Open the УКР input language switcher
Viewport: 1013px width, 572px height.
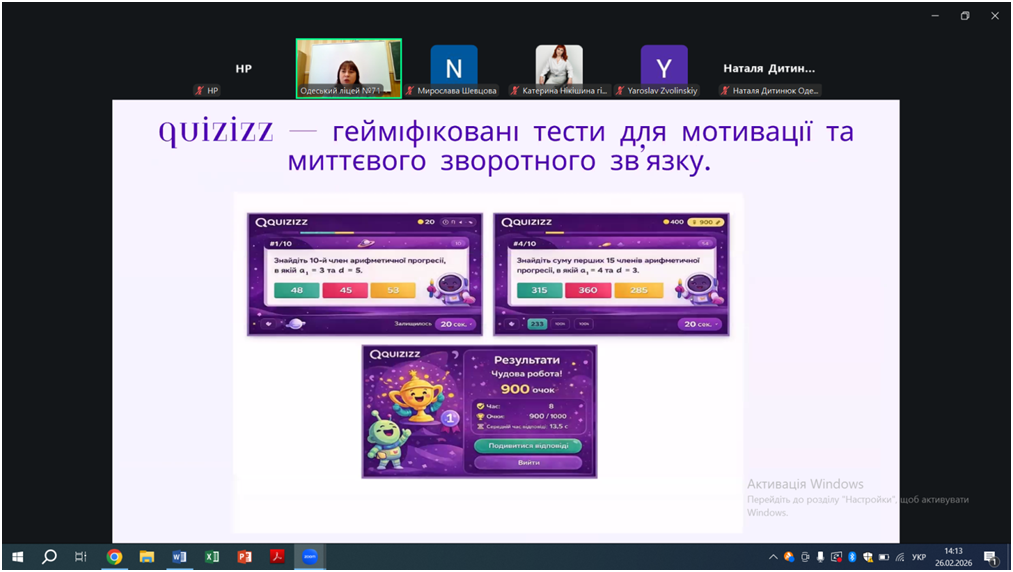919,557
